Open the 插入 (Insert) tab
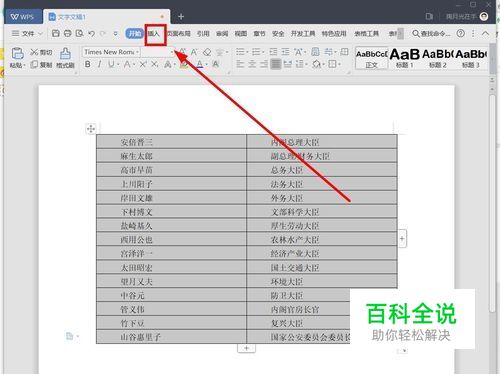This screenshot has width=500, height=374. tap(154, 34)
